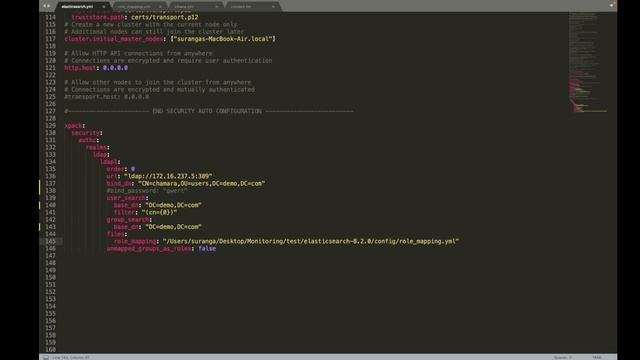Screen dimensions: 640x360
Task: Click the base_dn value on line 140
Action: (173, 205)
